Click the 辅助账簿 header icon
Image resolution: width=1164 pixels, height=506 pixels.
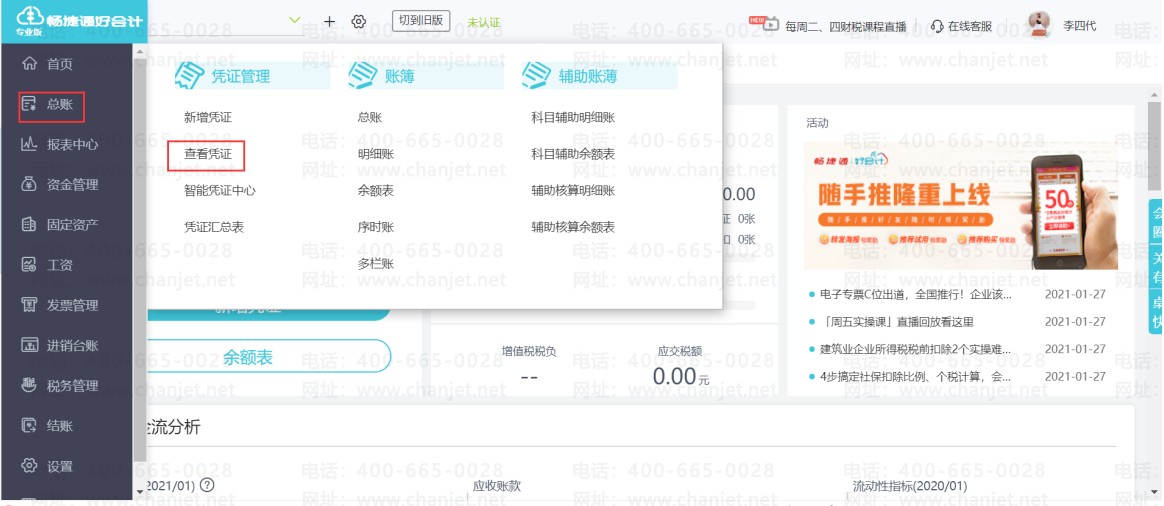(537, 75)
